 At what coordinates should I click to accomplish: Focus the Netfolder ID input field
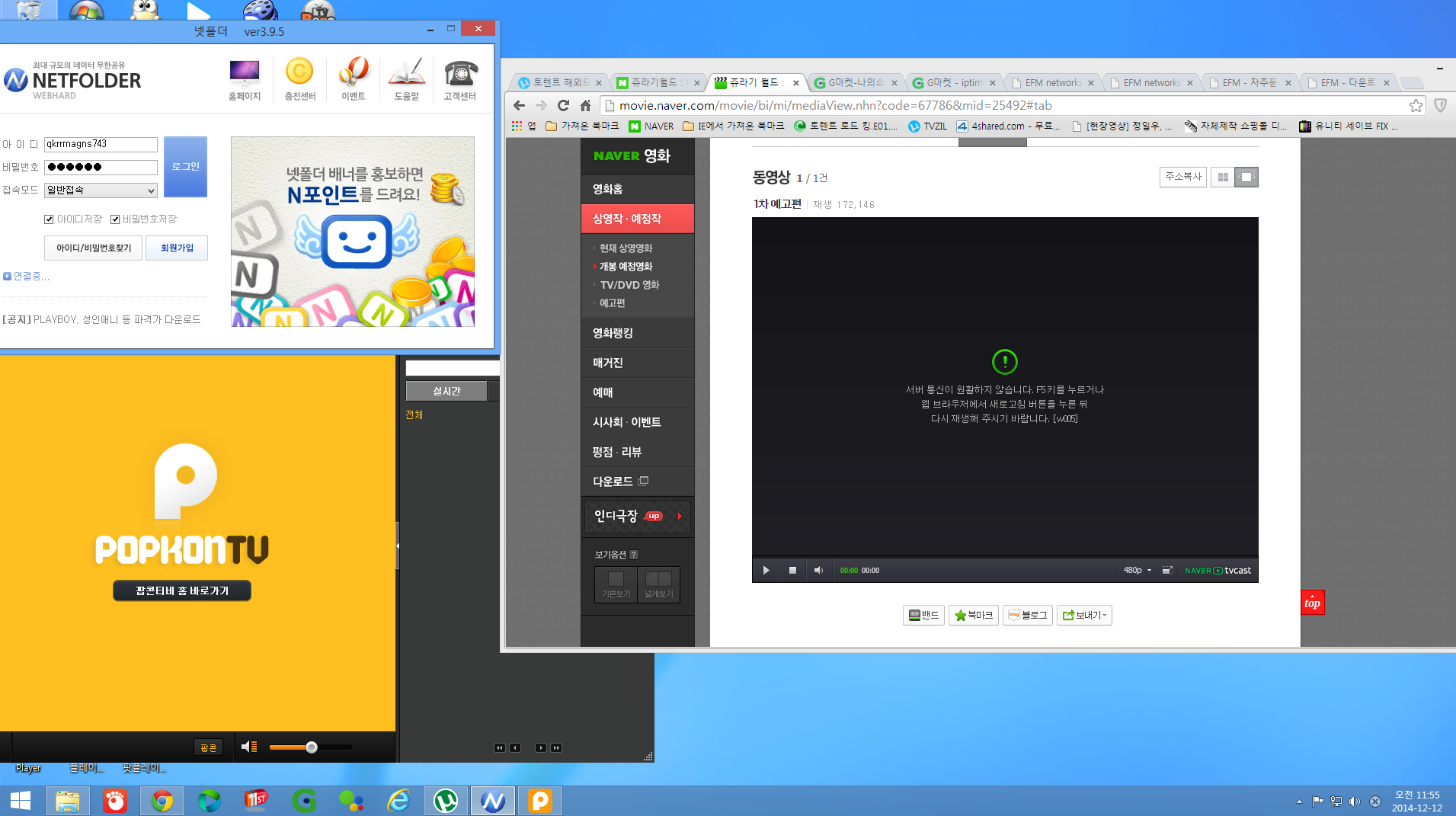(101, 144)
